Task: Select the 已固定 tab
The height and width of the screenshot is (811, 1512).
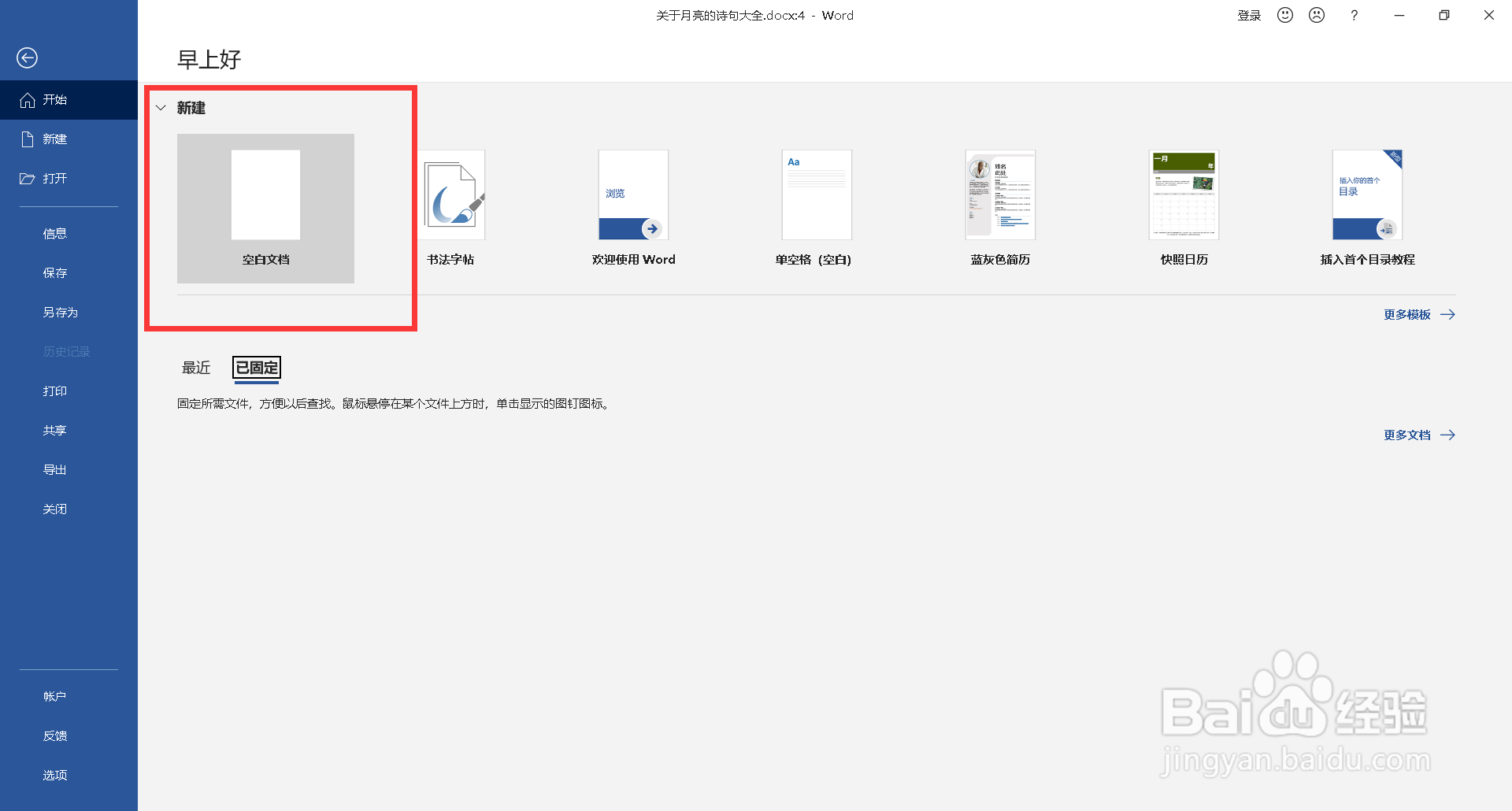Action: pos(257,368)
